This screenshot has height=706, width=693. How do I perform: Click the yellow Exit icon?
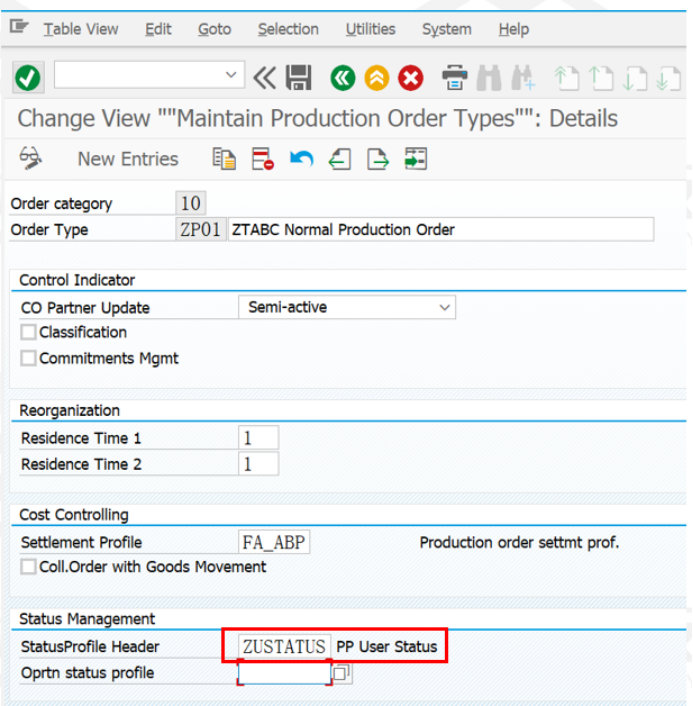(x=376, y=77)
